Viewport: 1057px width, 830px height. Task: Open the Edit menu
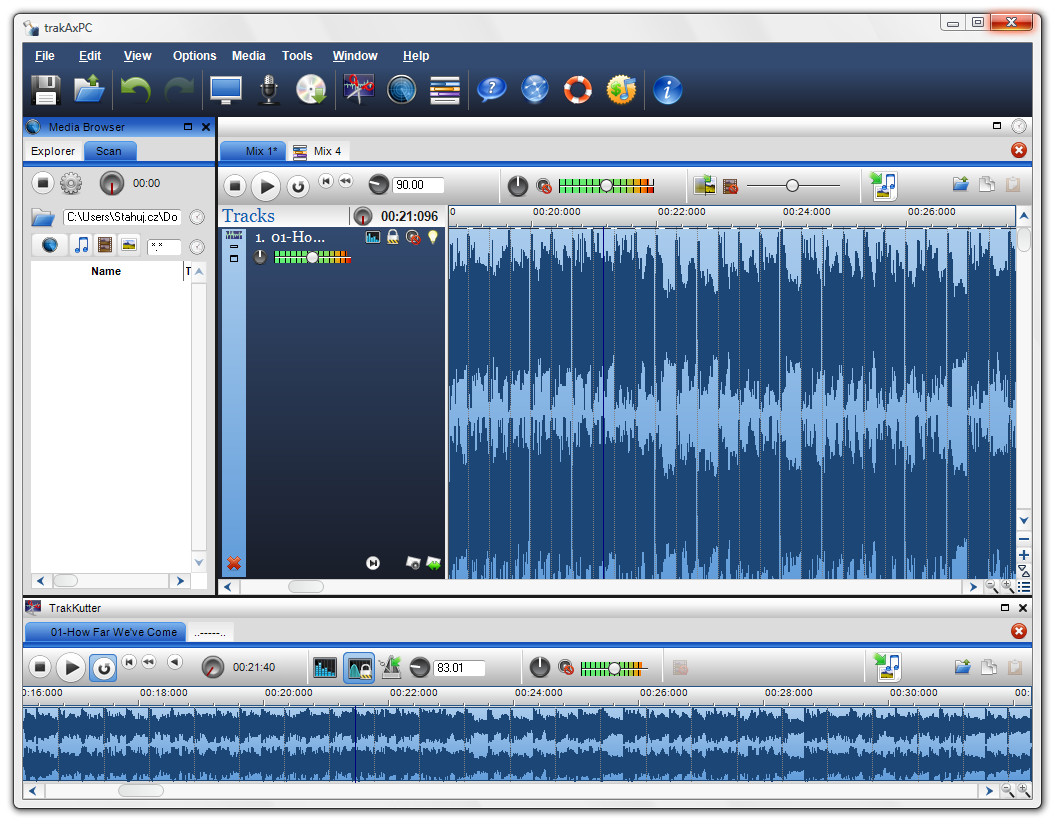(90, 56)
